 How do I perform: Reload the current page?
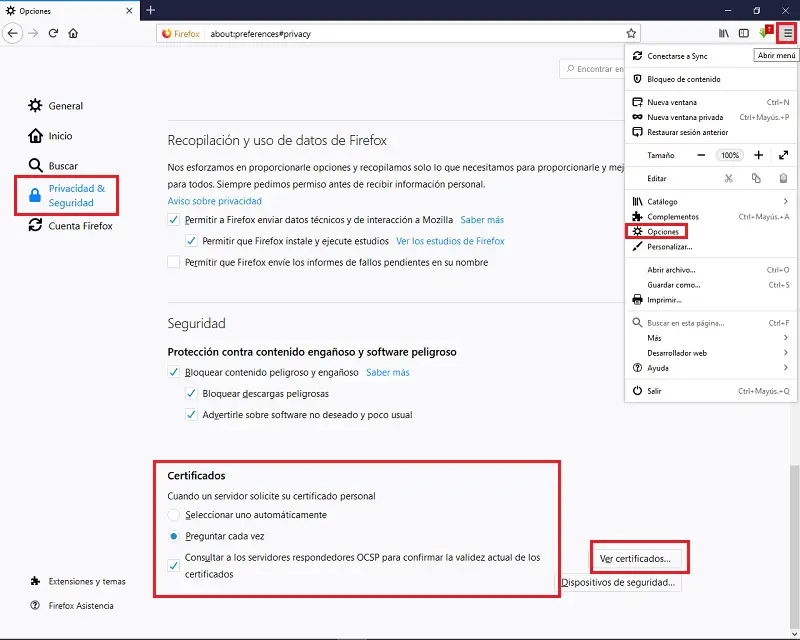[x=53, y=34]
